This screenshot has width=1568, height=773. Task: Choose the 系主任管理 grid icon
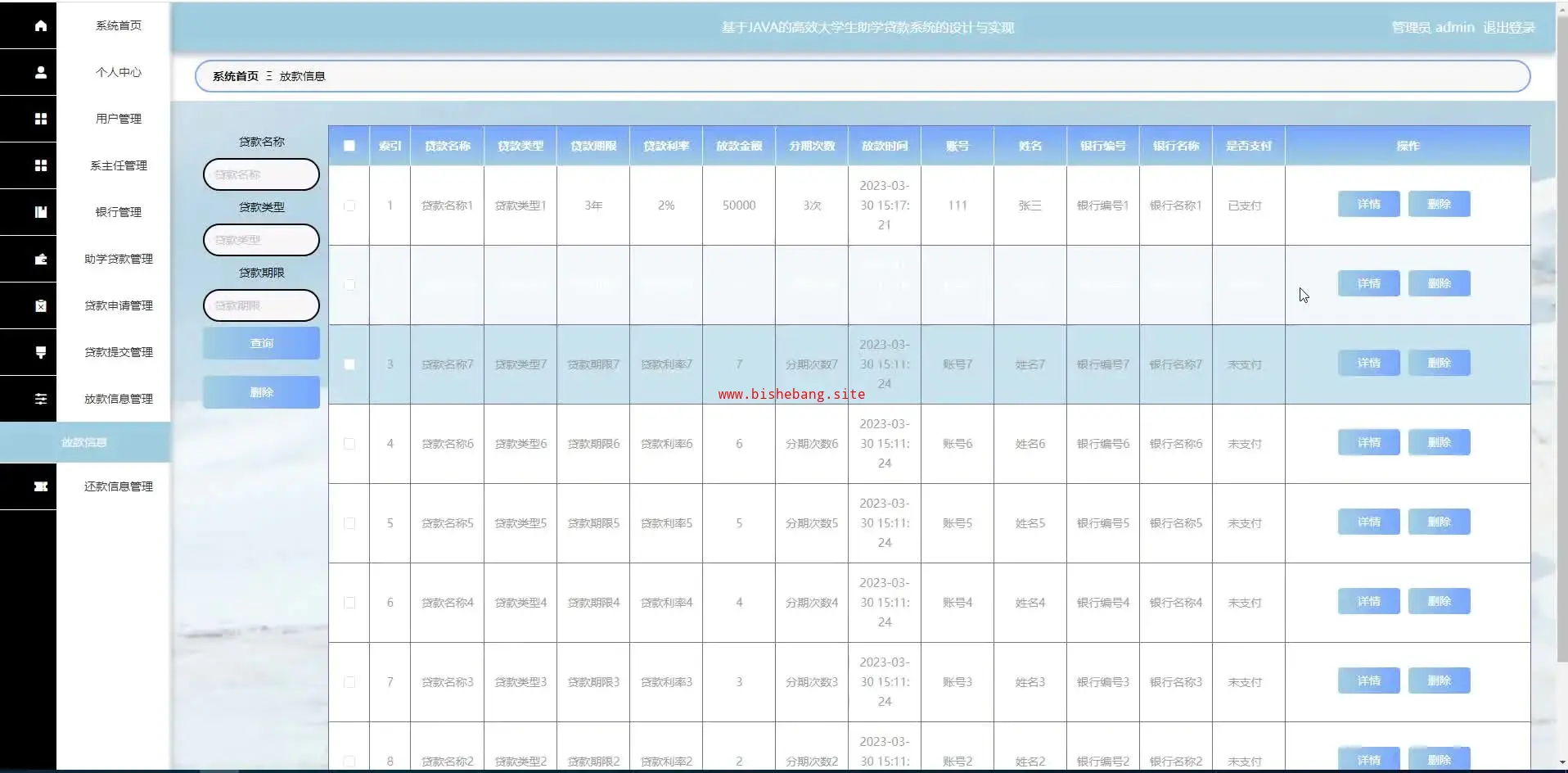pyautogui.click(x=40, y=165)
